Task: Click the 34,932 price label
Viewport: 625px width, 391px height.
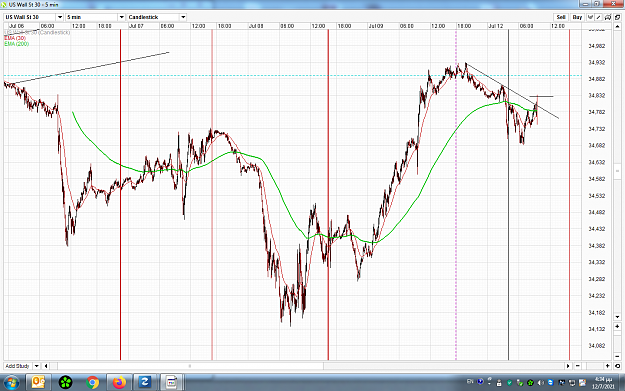Action: pos(597,63)
